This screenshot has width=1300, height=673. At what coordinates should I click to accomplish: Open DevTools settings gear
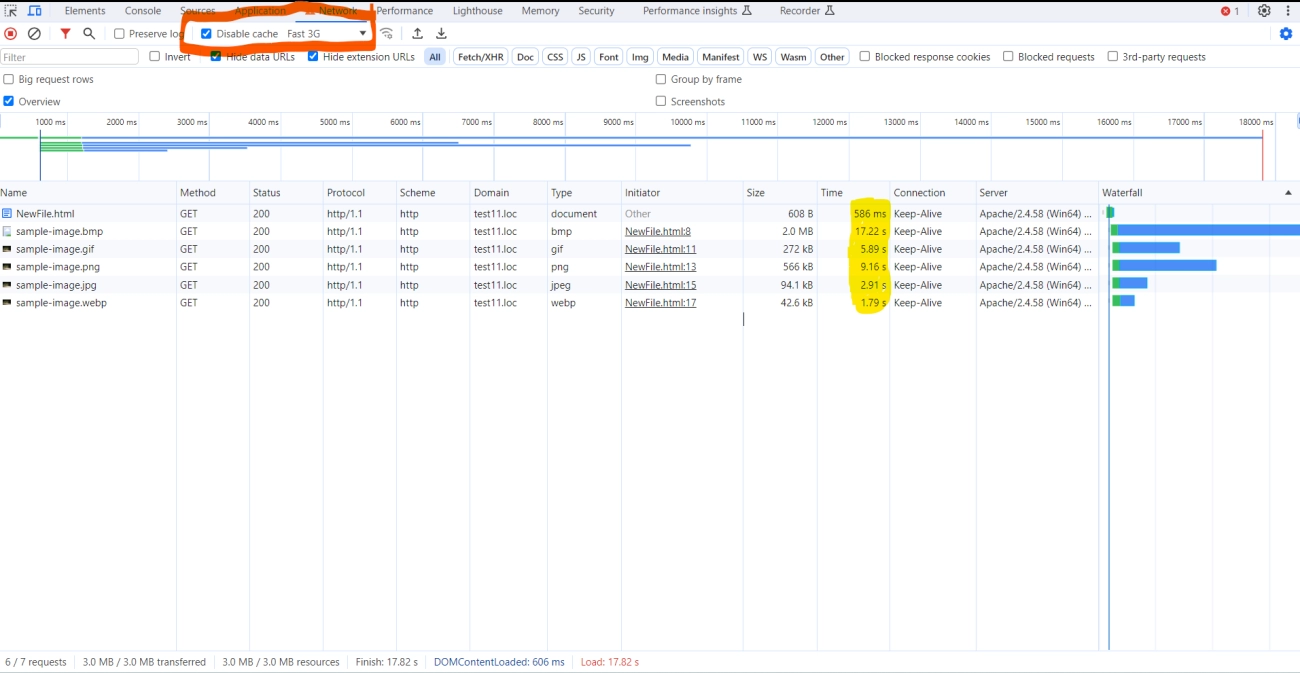(1263, 11)
